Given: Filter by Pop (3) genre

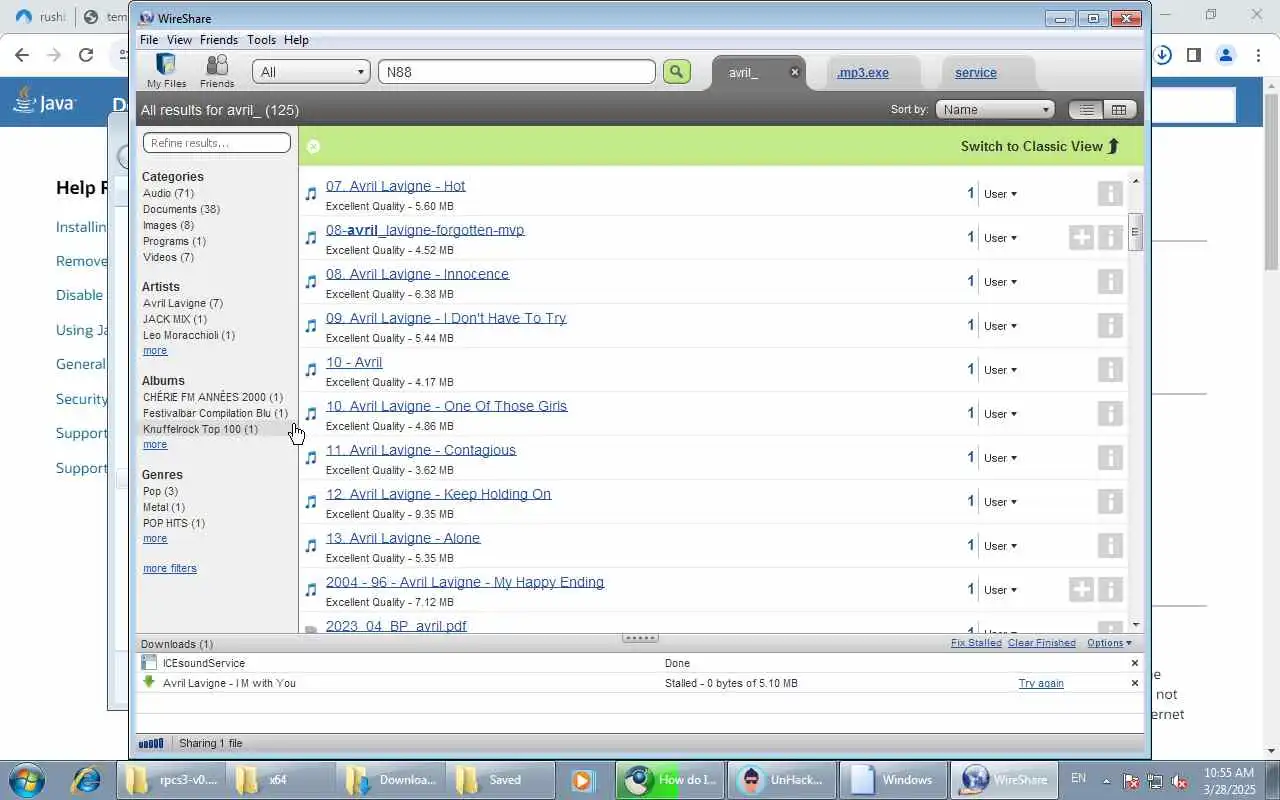Looking at the screenshot, I should click(x=160, y=491).
